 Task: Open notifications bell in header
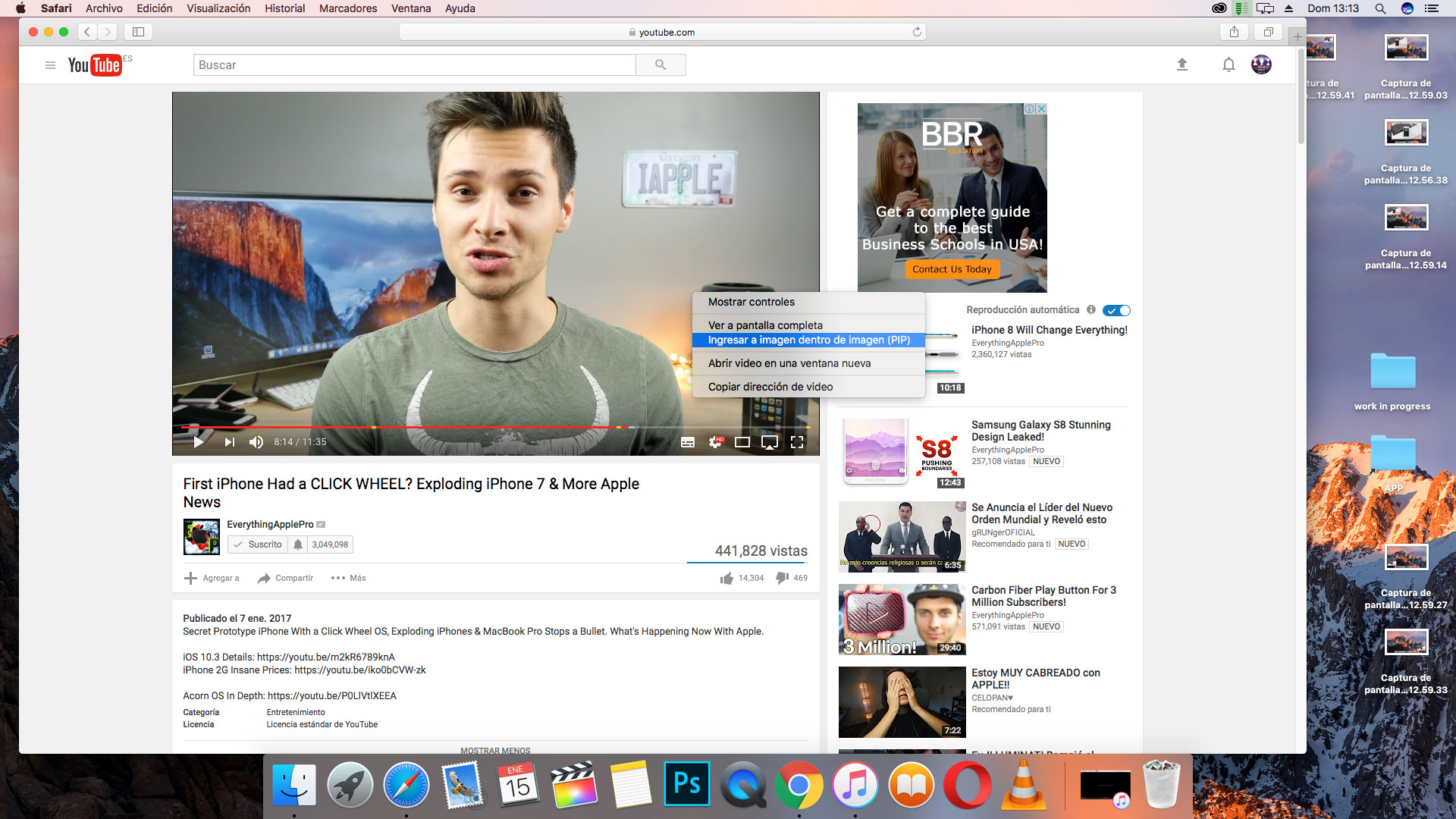(x=1228, y=64)
